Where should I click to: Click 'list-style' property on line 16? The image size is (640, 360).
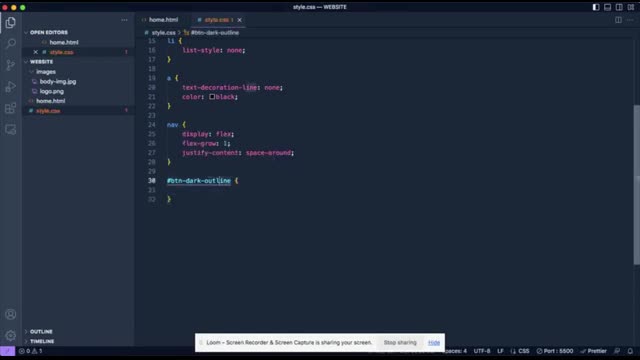pos(201,50)
